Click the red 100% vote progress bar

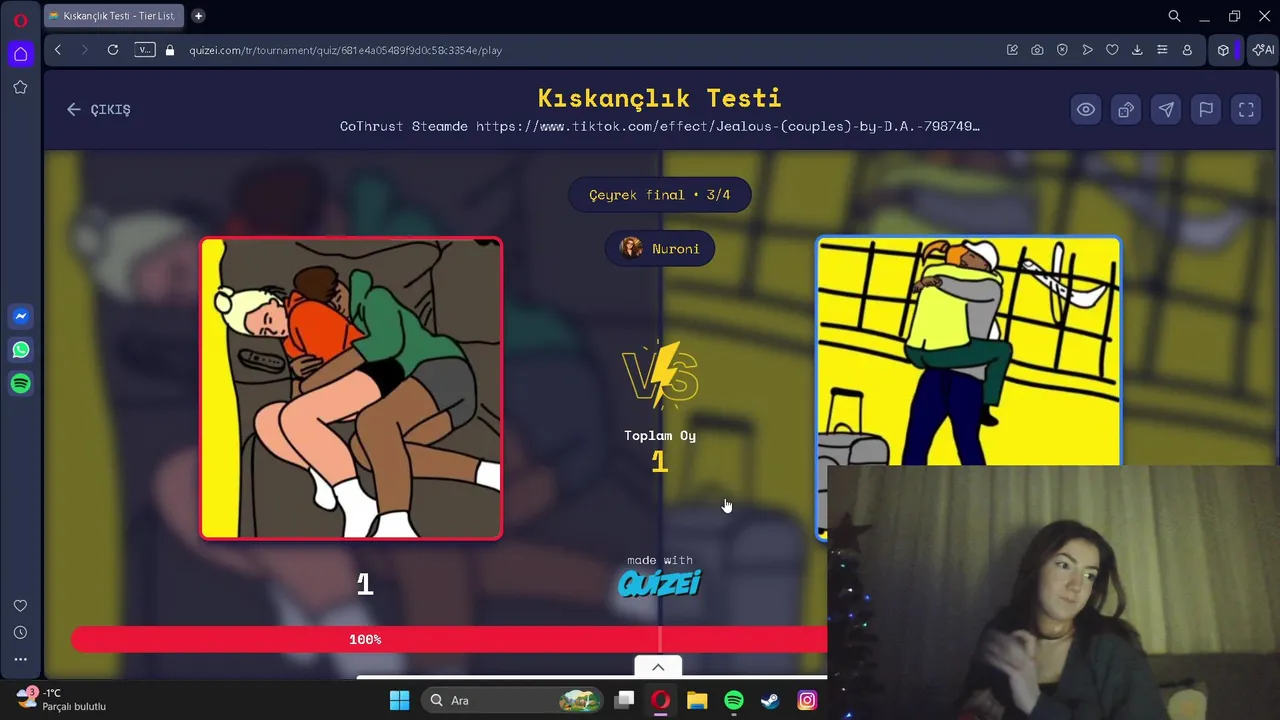[x=449, y=639]
